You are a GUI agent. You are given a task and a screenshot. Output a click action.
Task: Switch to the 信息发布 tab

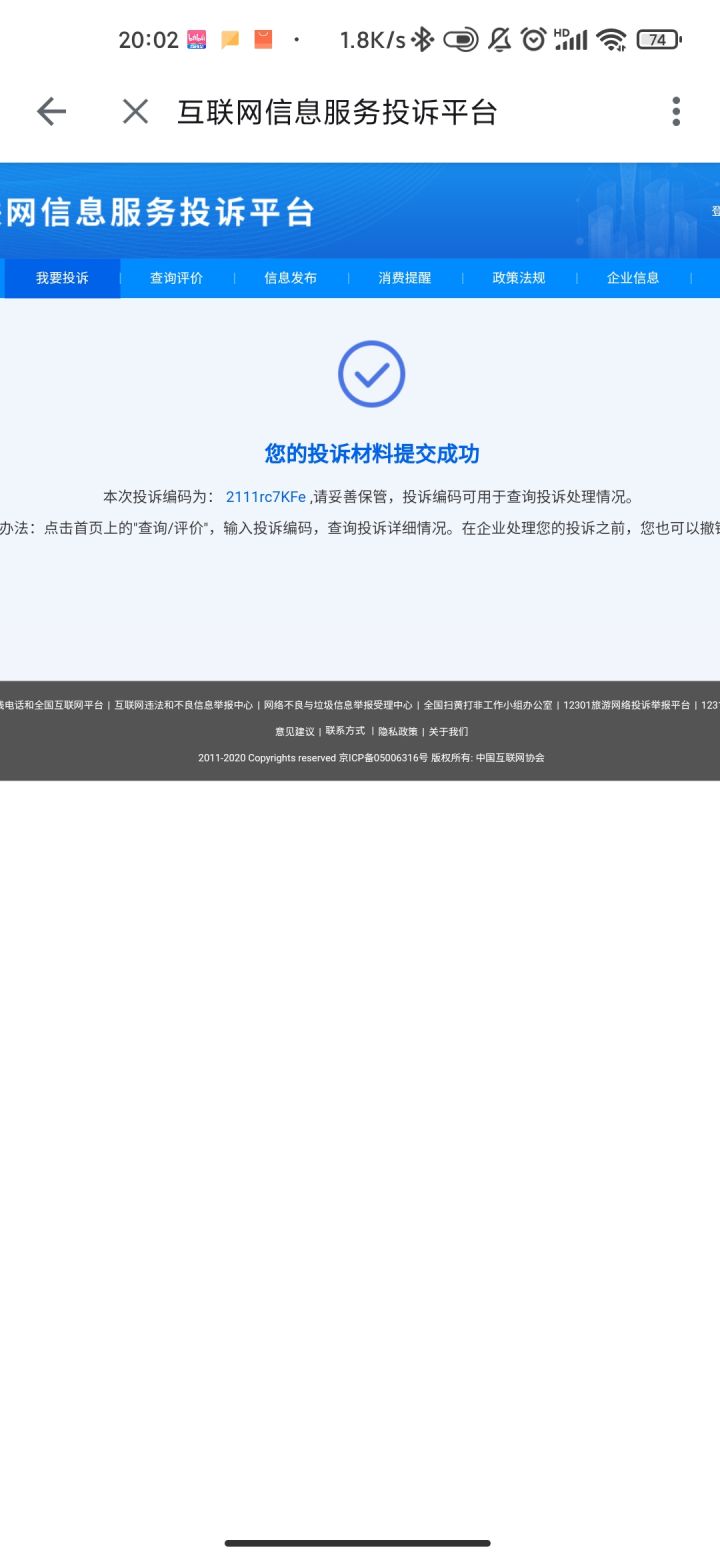click(x=290, y=278)
